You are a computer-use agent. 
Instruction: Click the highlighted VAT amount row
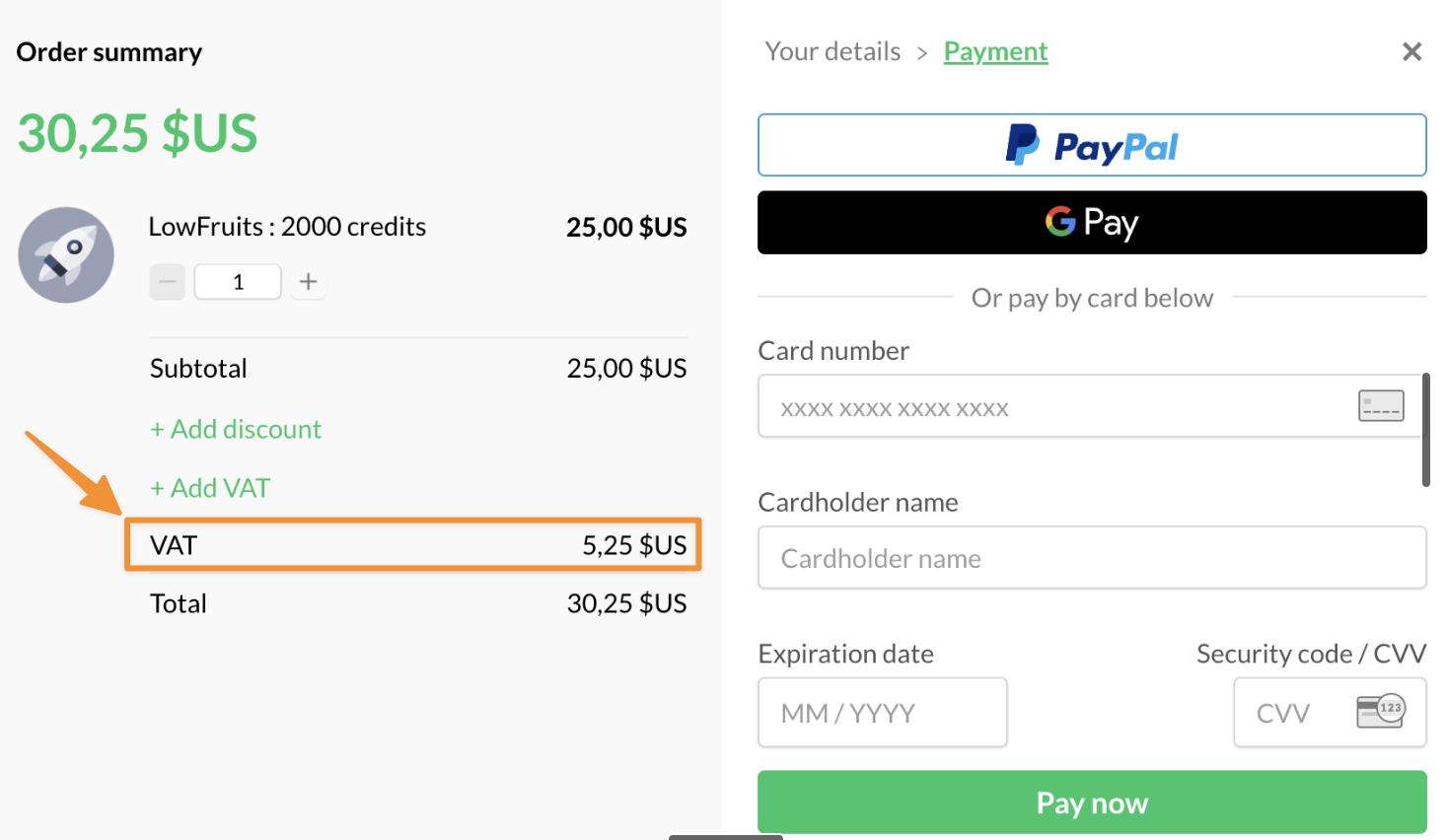pyautogui.click(x=412, y=545)
